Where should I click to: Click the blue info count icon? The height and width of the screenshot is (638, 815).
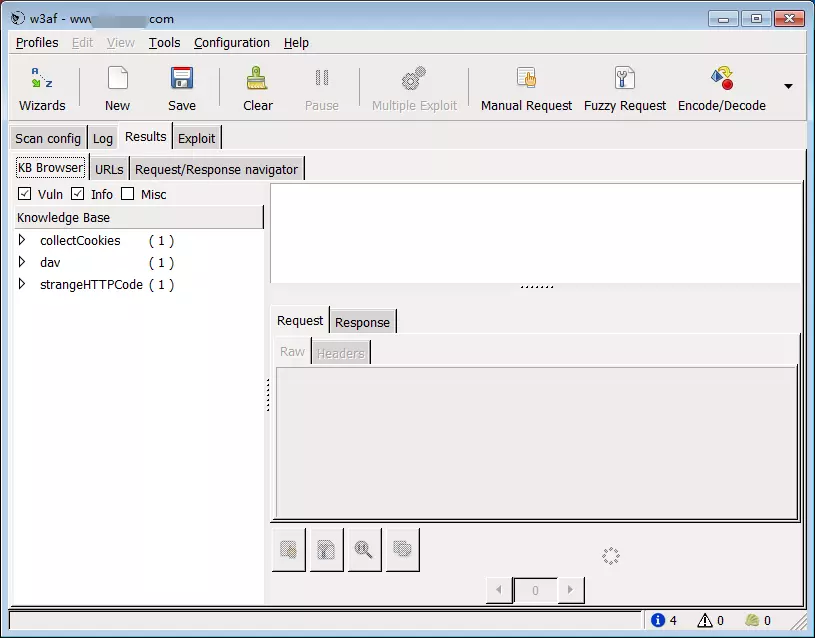[x=658, y=620]
